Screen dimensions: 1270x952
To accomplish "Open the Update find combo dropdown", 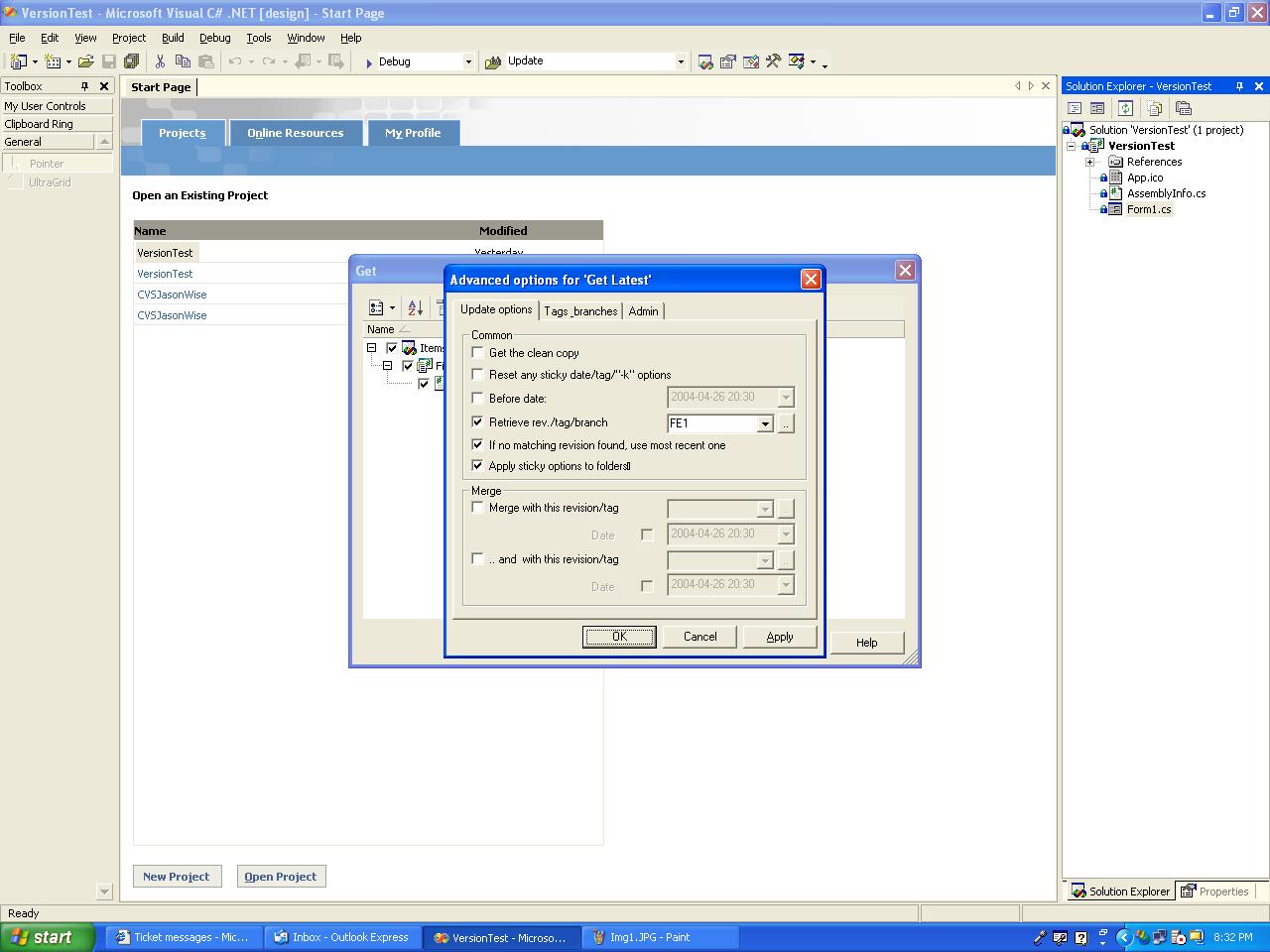I will (x=681, y=61).
